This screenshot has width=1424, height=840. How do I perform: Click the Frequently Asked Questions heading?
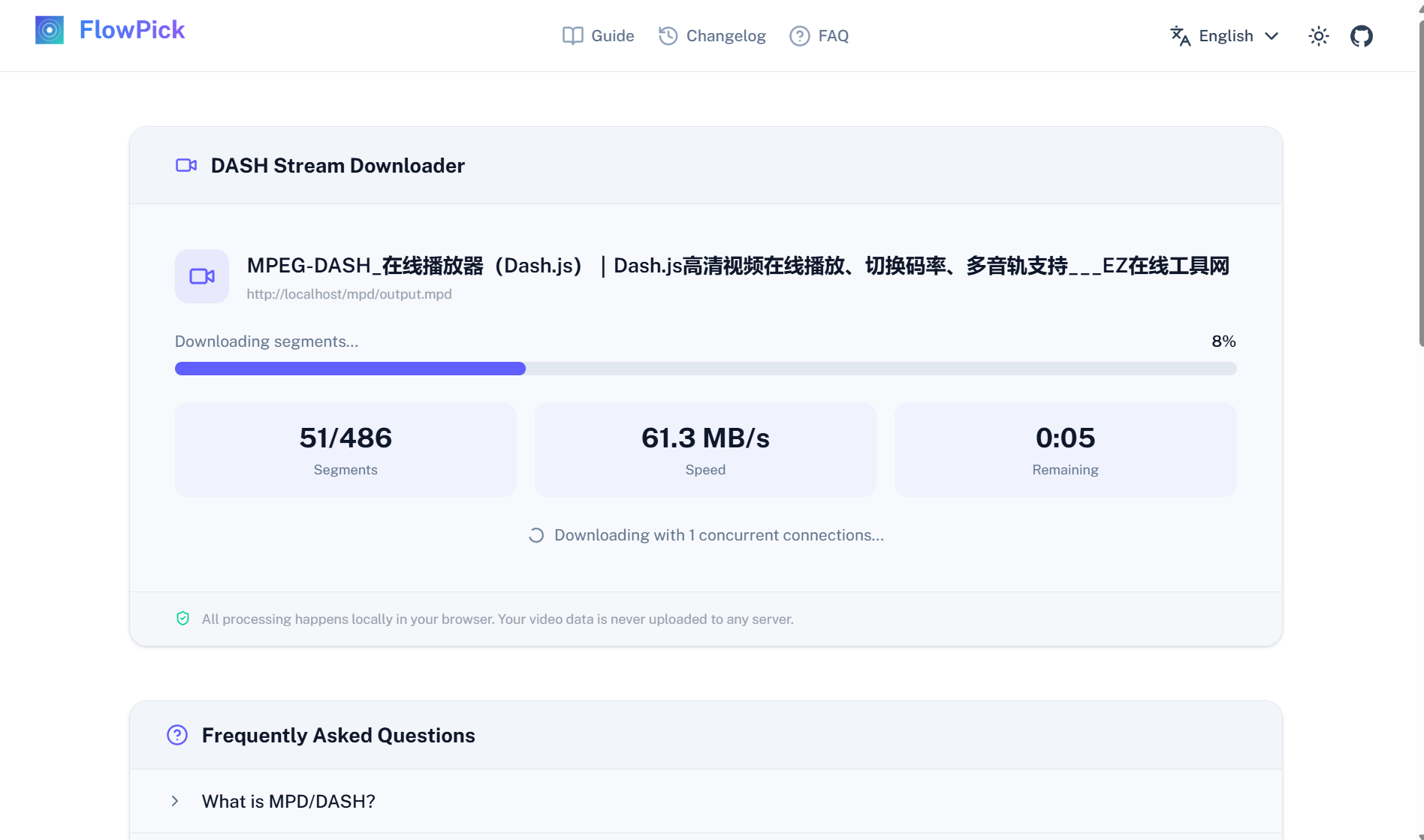click(x=339, y=736)
